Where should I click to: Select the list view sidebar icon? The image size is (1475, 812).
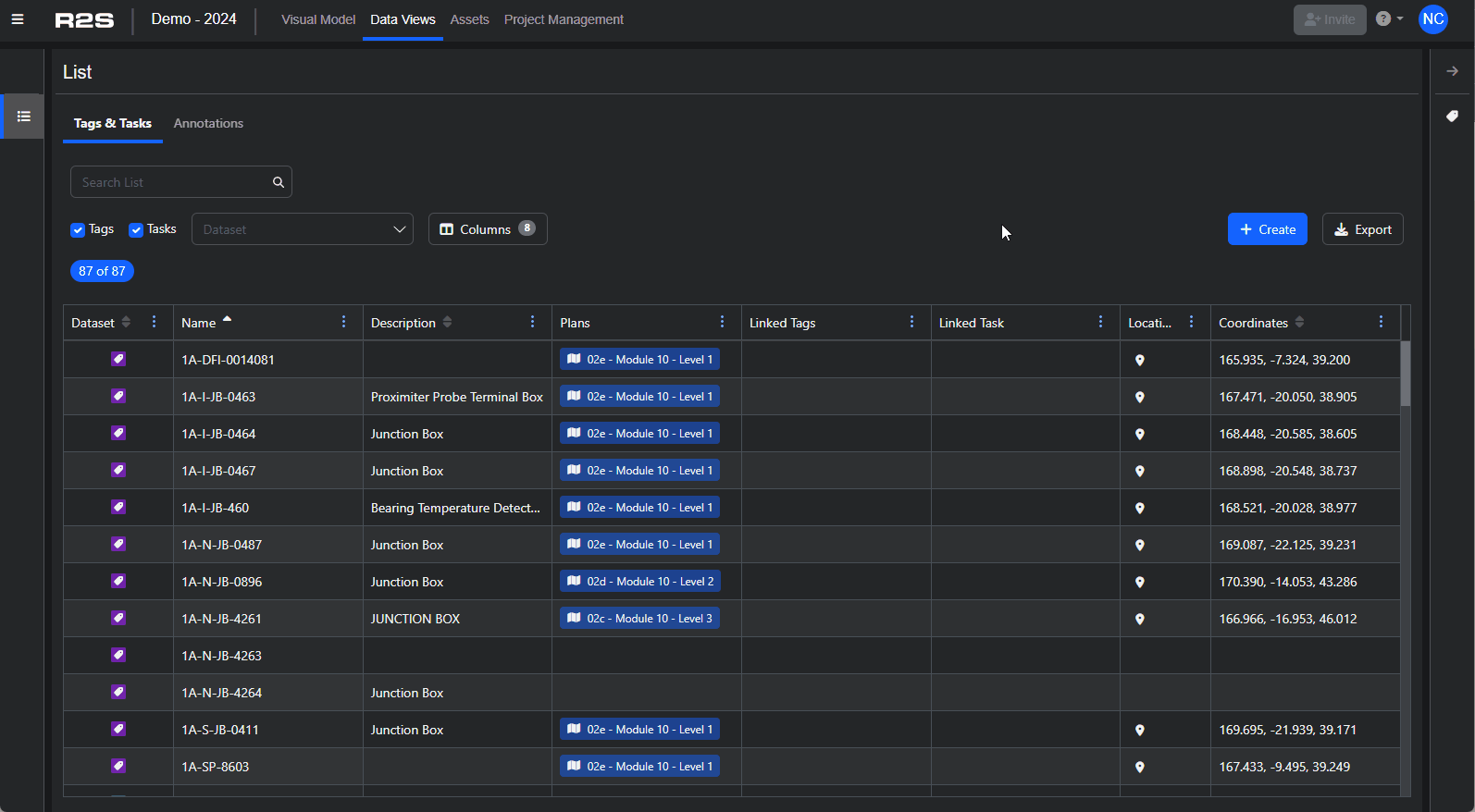pyautogui.click(x=24, y=117)
